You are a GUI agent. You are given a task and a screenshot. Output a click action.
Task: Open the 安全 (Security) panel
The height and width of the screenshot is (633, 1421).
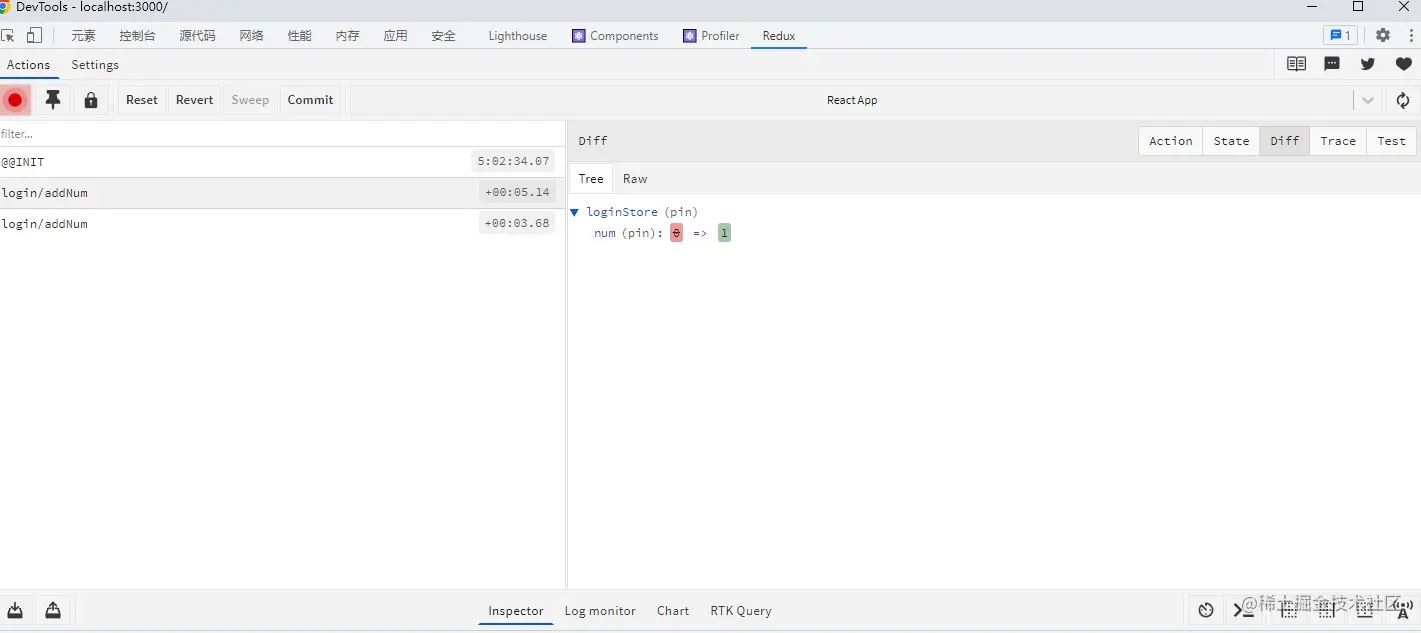[443, 36]
